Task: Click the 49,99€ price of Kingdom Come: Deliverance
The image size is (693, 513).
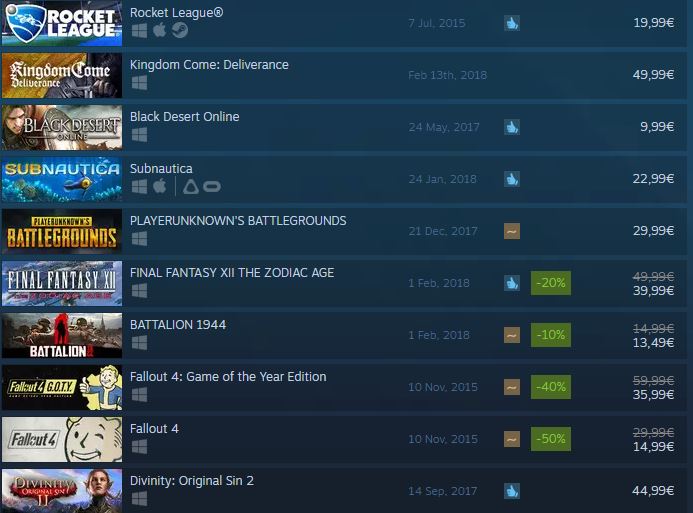Action: [653, 75]
